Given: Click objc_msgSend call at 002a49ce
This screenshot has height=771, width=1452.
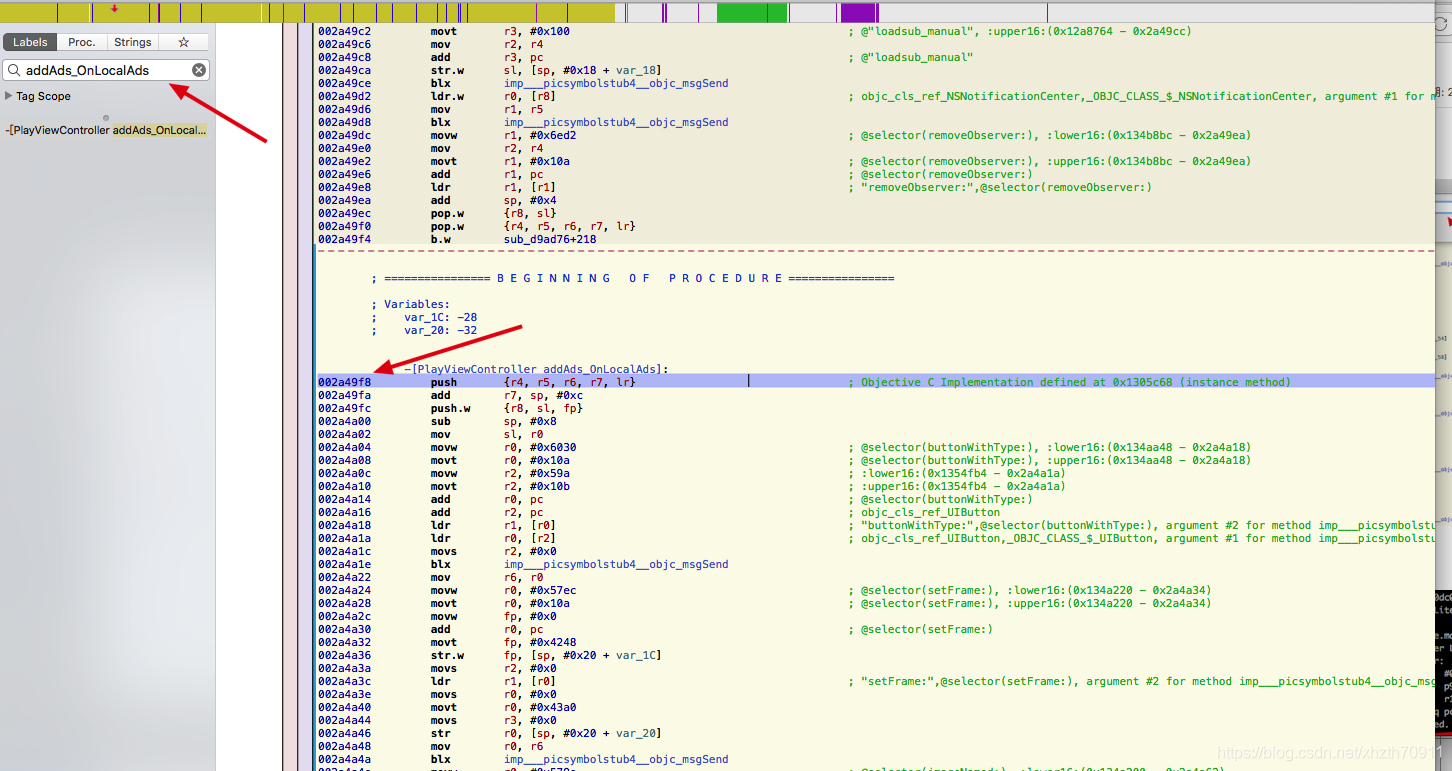Looking at the screenshot, I should pos(616,83).
